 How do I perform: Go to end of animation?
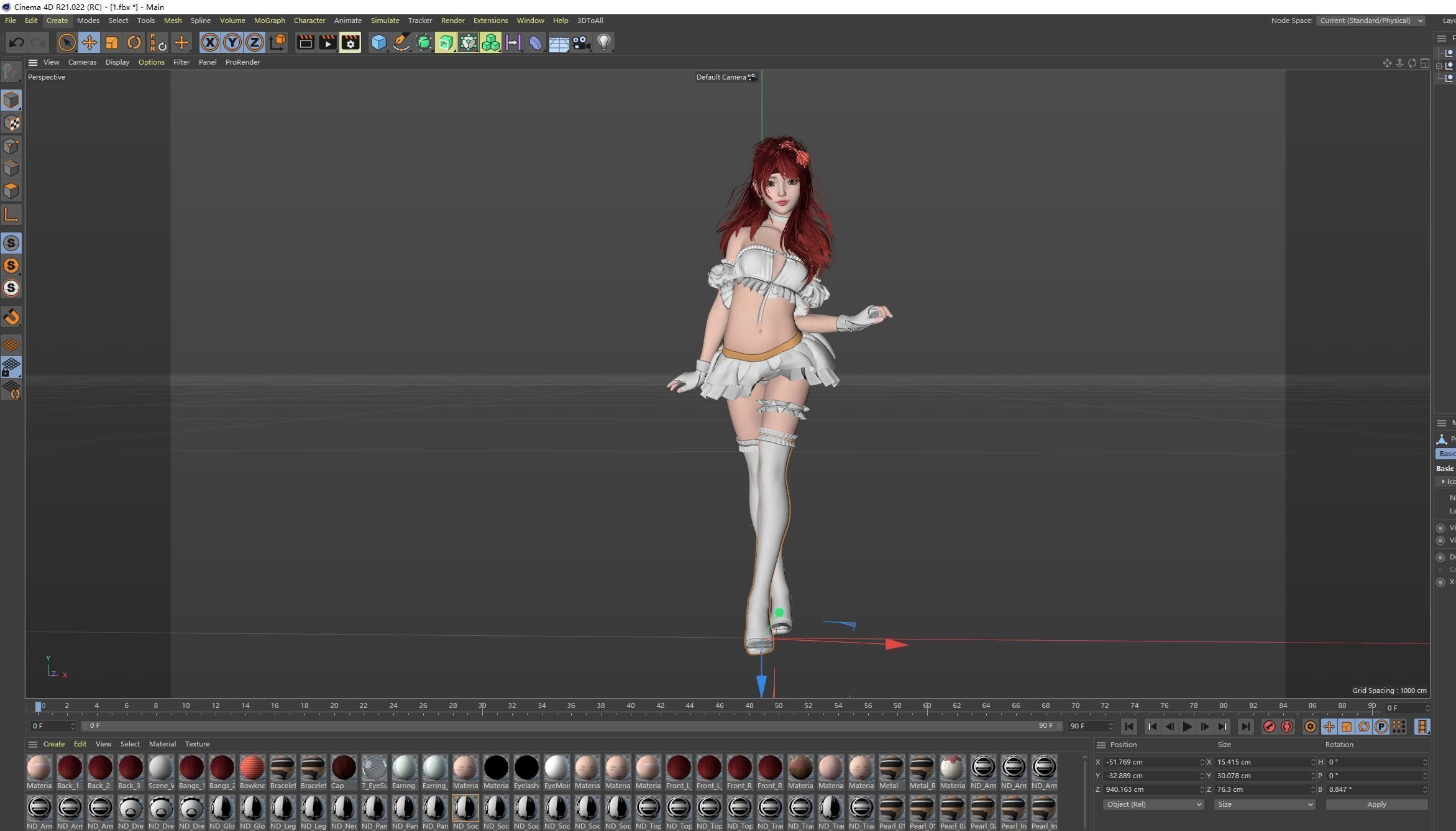coord(1245,727)
